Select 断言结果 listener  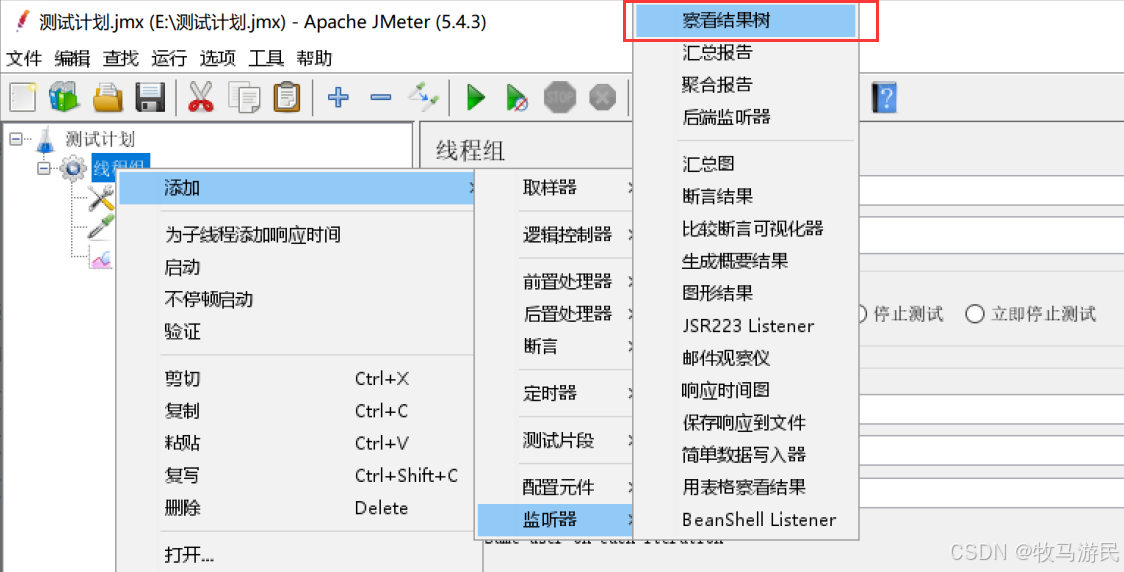746,196
